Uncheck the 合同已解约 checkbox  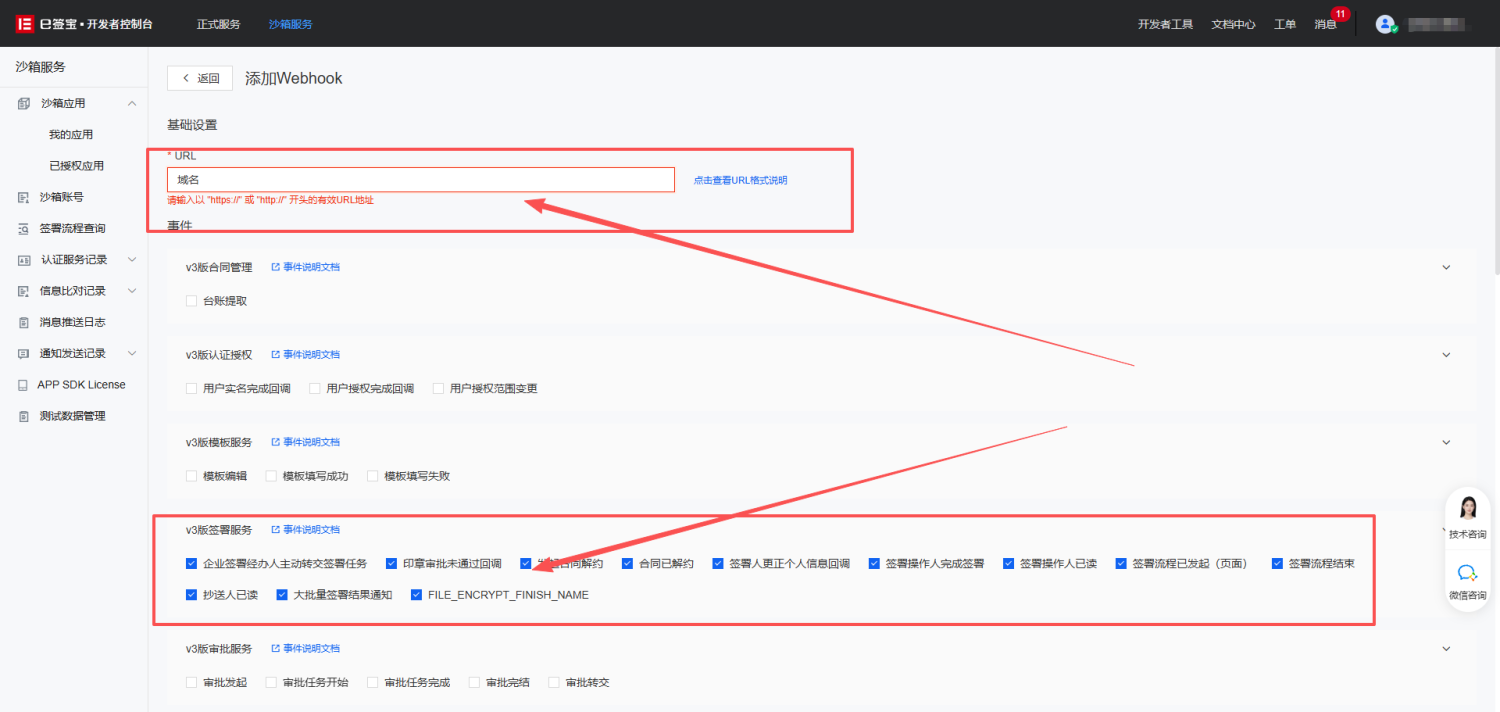(x=628, y=564)
